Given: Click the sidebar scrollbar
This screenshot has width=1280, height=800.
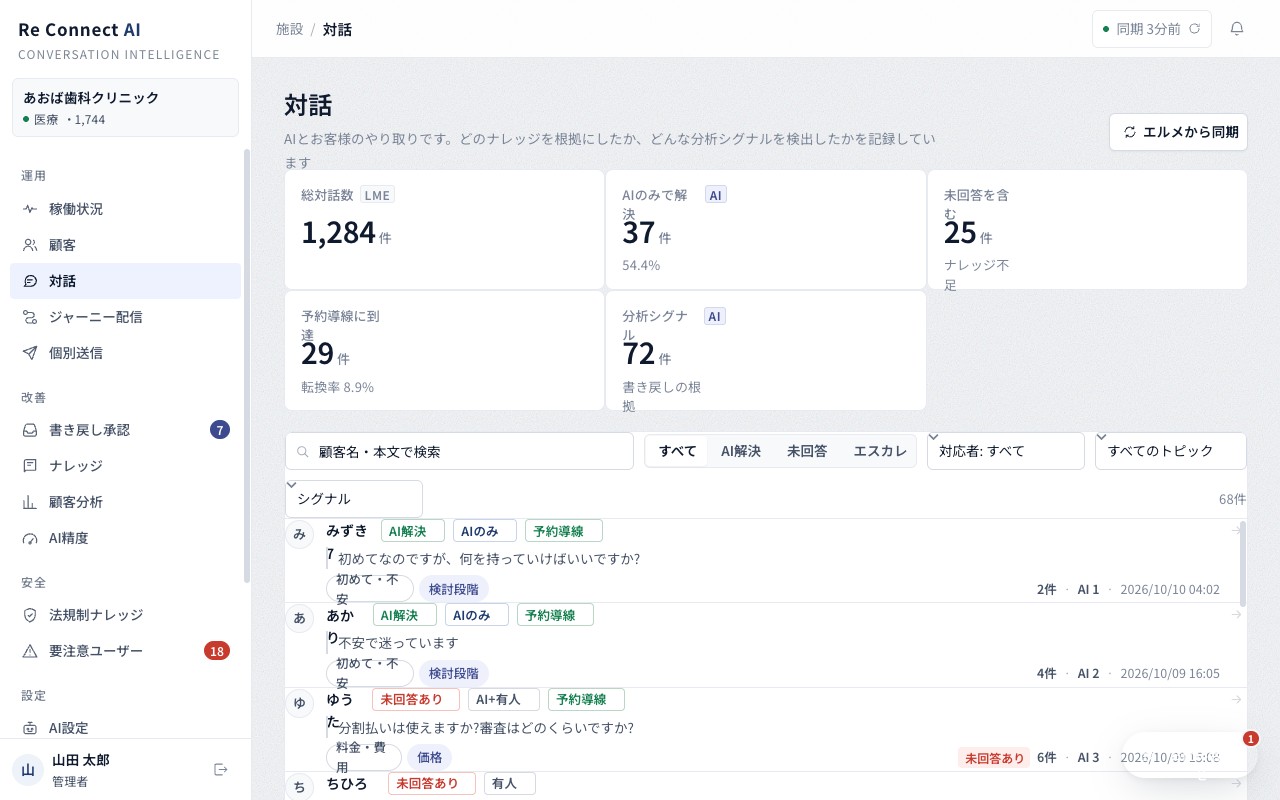Looking at the screenshot, I should click(247, 365).
